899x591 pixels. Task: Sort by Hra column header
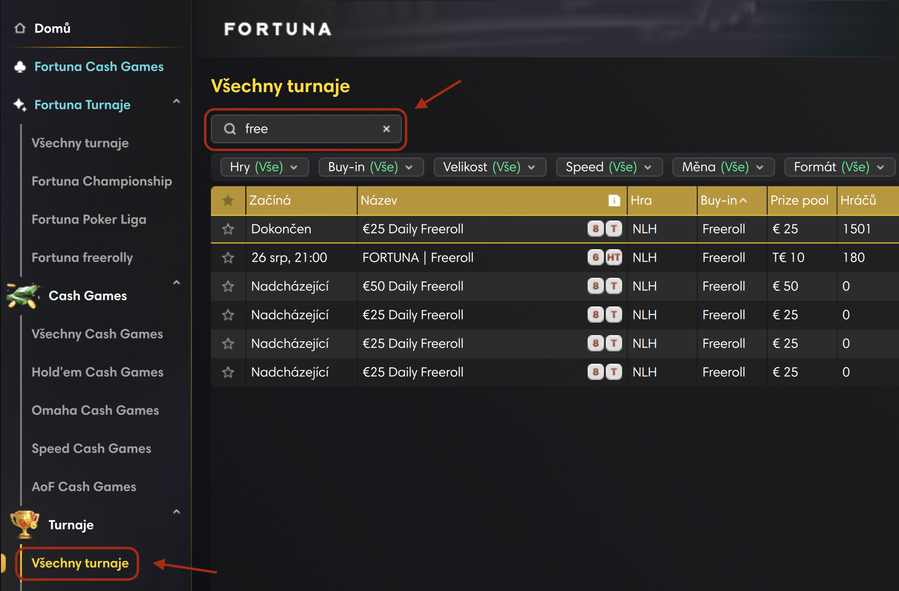(x=662, y=201)
